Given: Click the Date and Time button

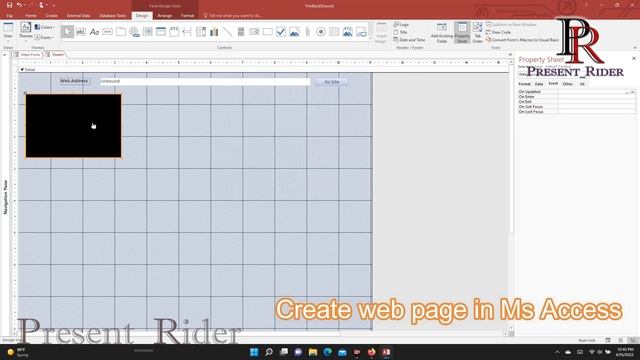Looking at the screenshot, I should coord(409,40).
